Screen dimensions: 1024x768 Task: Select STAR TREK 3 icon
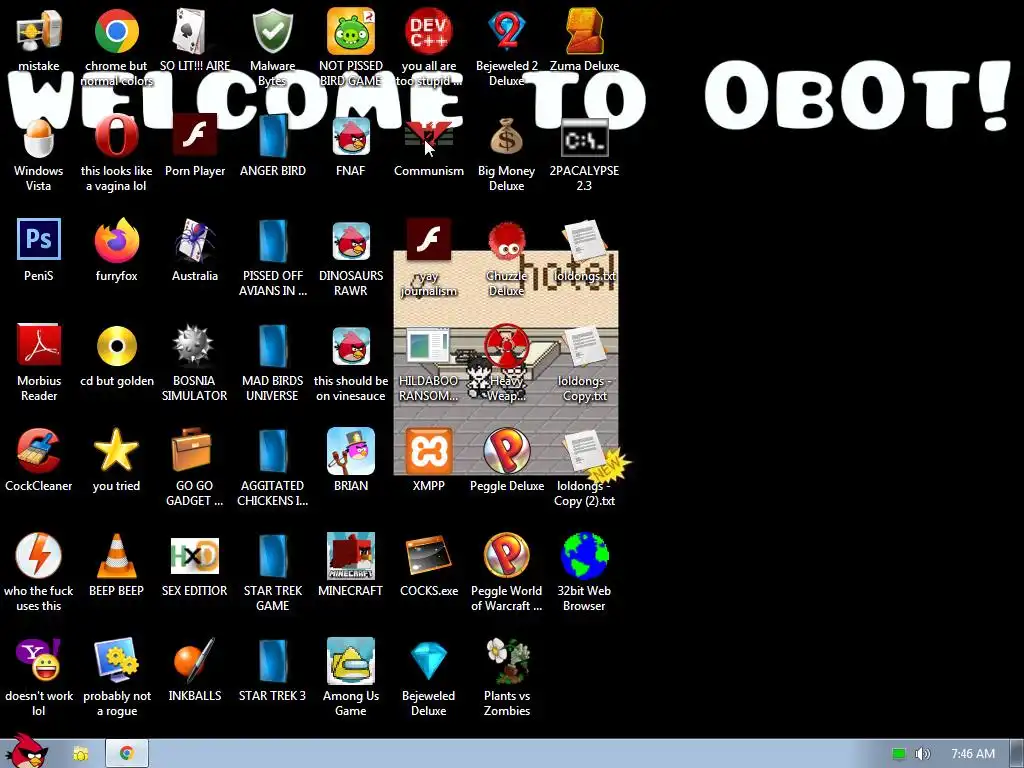point(272,662)
